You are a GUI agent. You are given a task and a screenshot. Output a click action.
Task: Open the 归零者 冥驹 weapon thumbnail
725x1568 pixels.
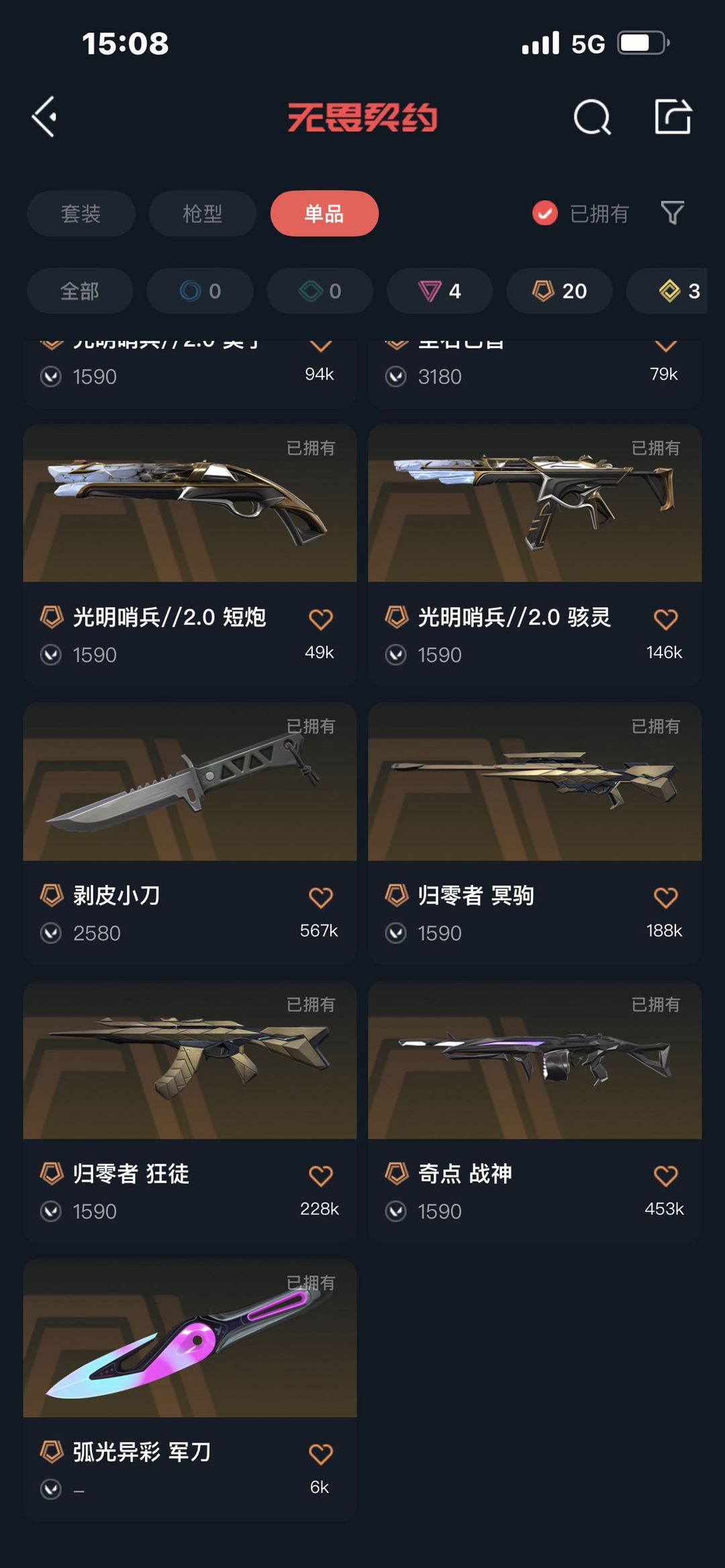pos(535,782)
